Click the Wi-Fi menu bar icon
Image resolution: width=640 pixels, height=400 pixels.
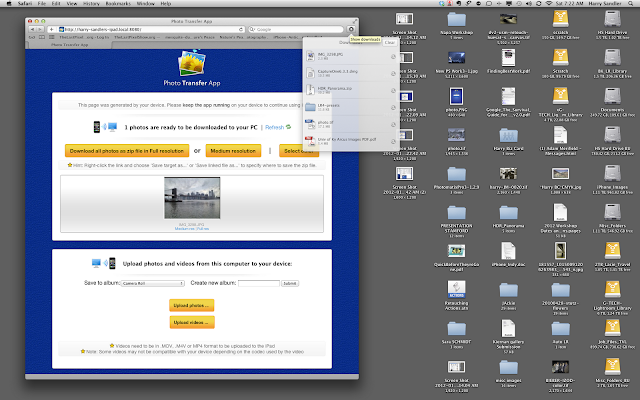(549, 3)
